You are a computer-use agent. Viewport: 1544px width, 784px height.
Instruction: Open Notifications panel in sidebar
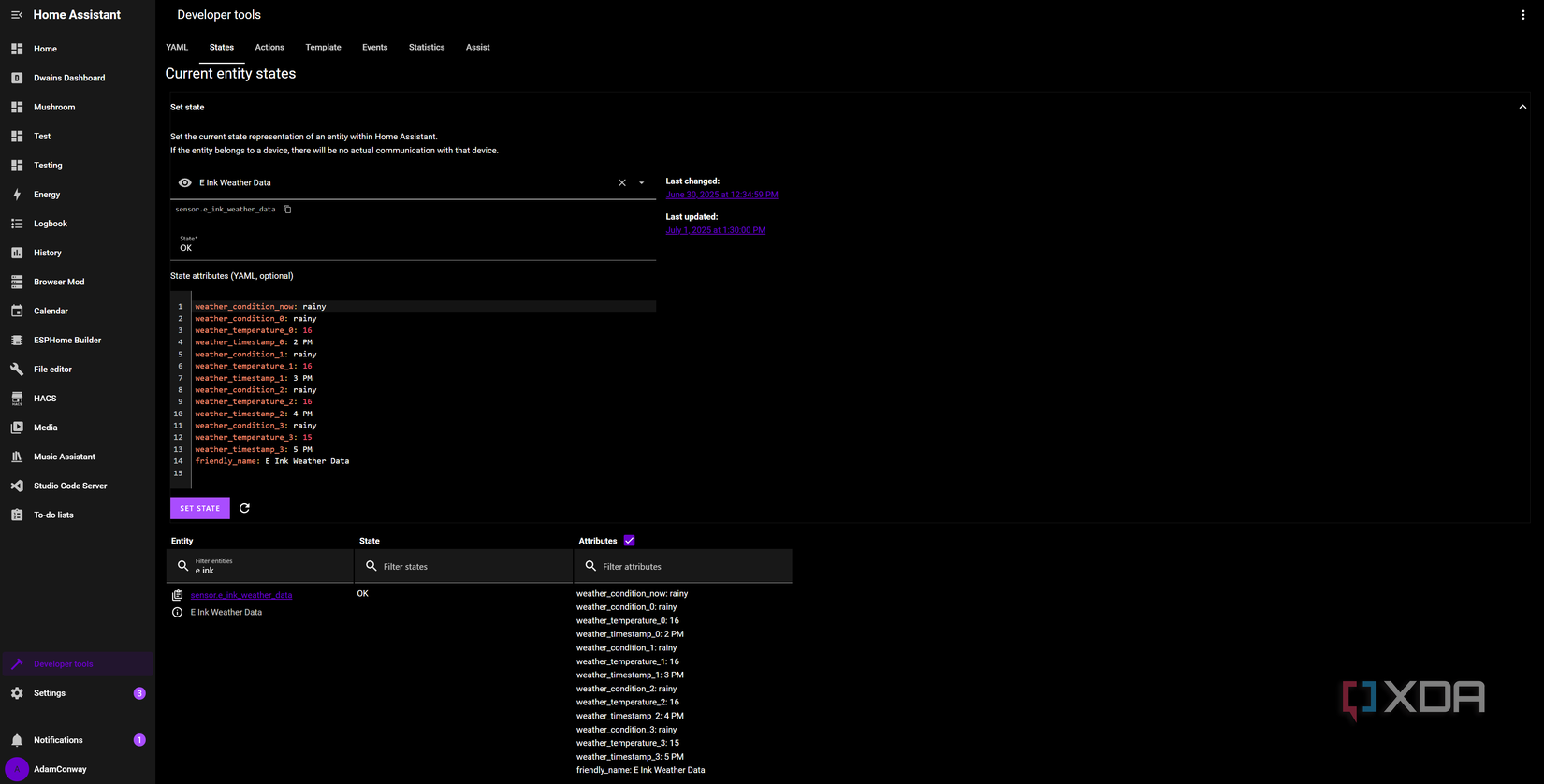(x=78, y=740)
